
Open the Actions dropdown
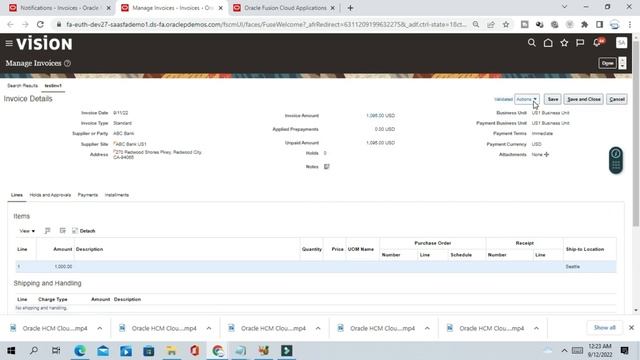click(527, 99)
